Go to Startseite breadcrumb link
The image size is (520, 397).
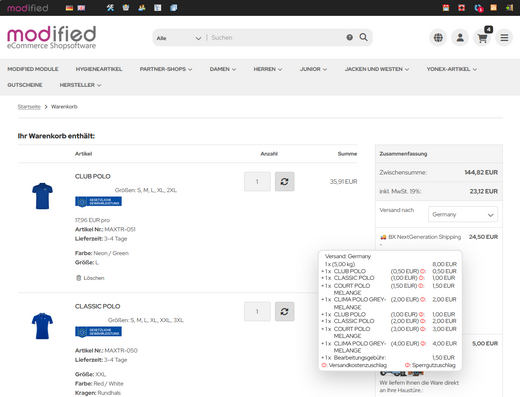click(x=29, y=107)
